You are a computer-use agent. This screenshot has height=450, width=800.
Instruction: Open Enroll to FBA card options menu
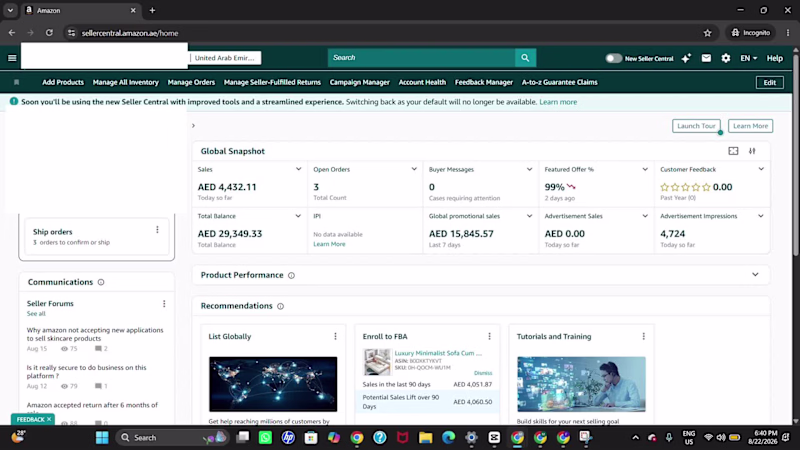point(489,336)
